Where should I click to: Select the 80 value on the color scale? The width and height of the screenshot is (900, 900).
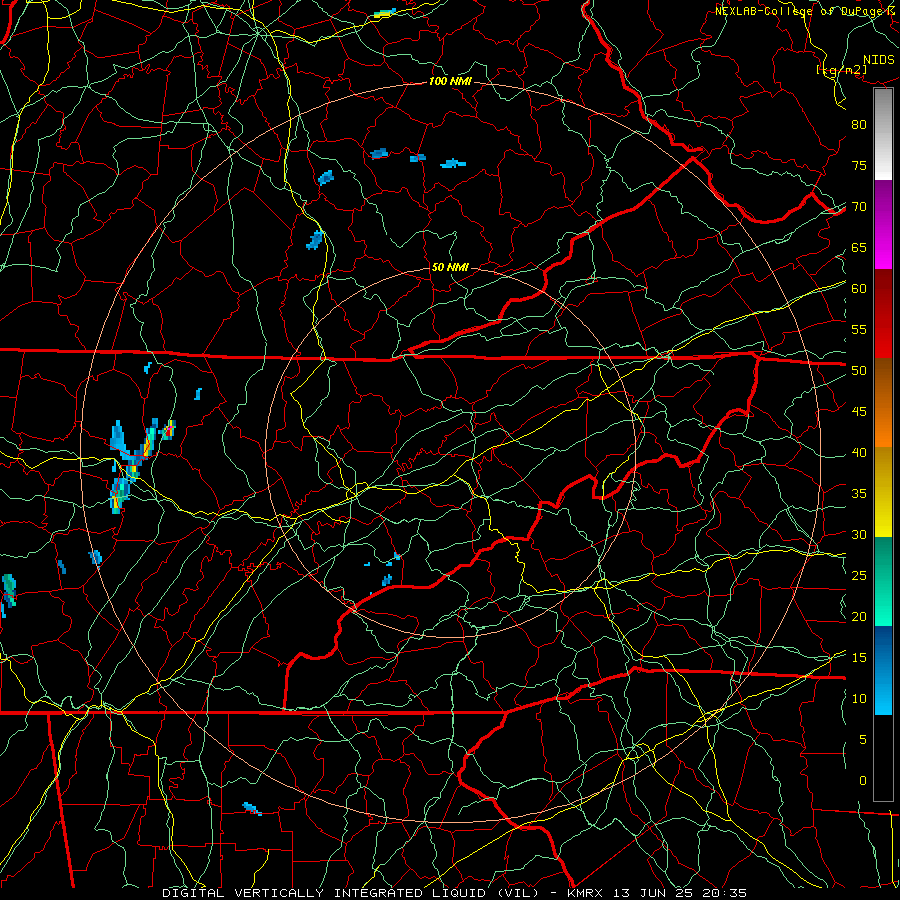tap(859, 125)
